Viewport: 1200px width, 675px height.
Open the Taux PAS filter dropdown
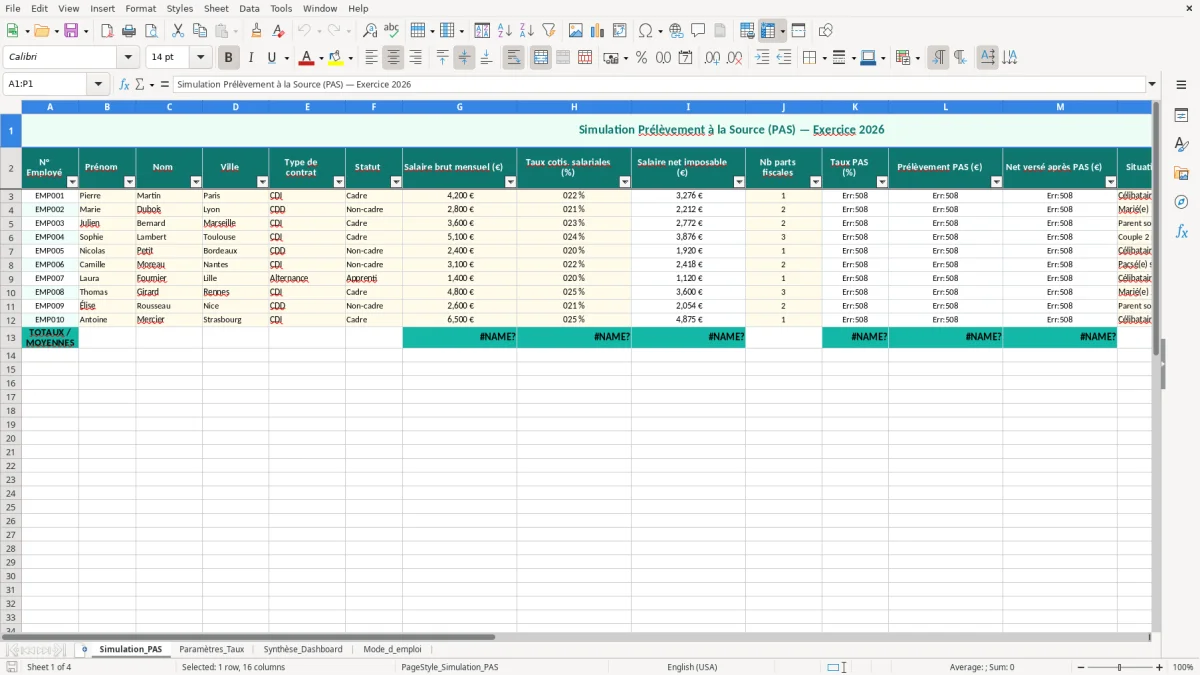pyautogui.click(x=881, y=182)
